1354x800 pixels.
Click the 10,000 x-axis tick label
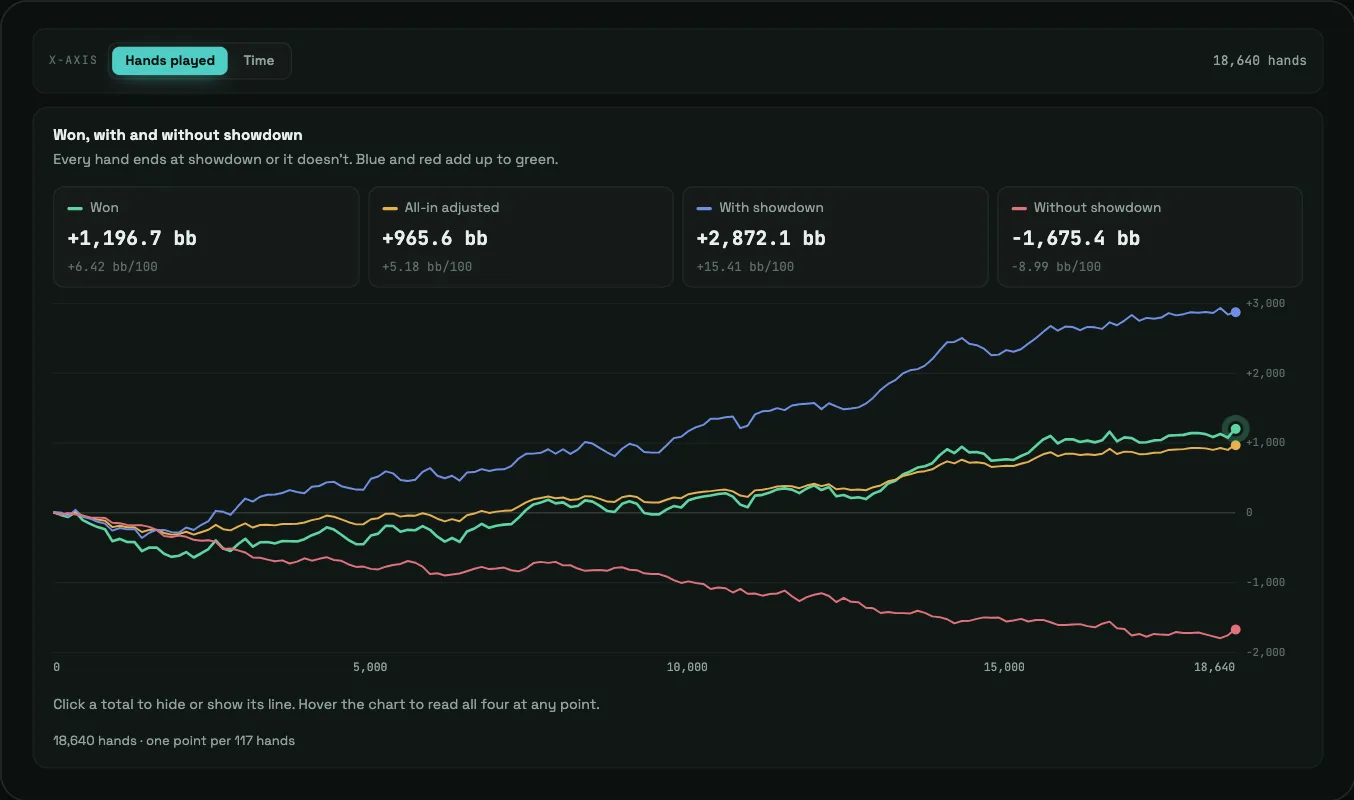pos(687,667)
